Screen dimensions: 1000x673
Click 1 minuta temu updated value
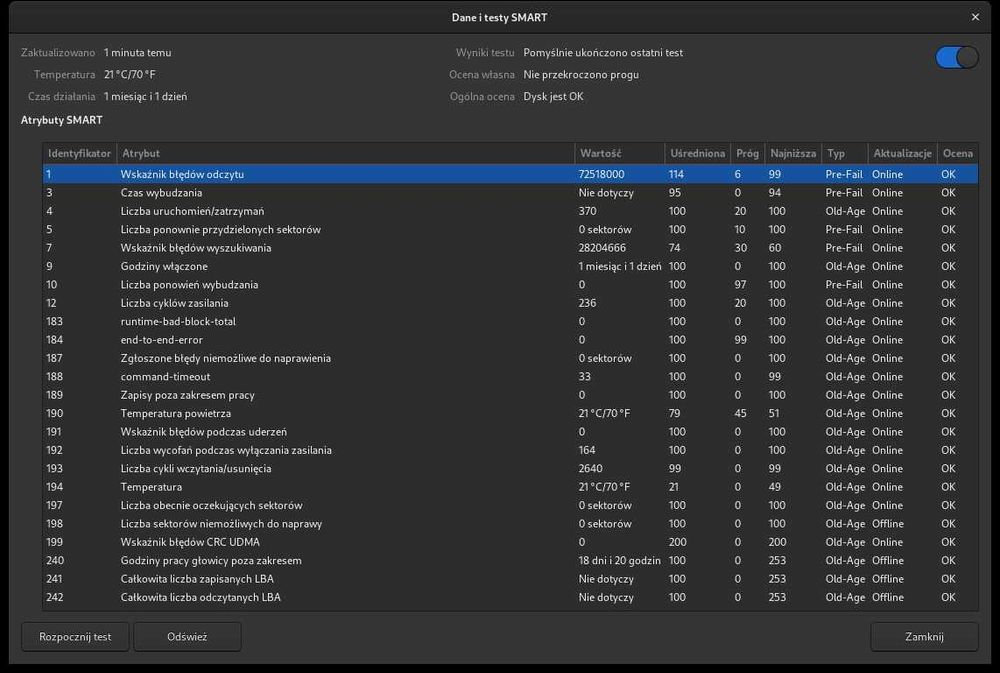pyautogui.click(x=137, y=53)
